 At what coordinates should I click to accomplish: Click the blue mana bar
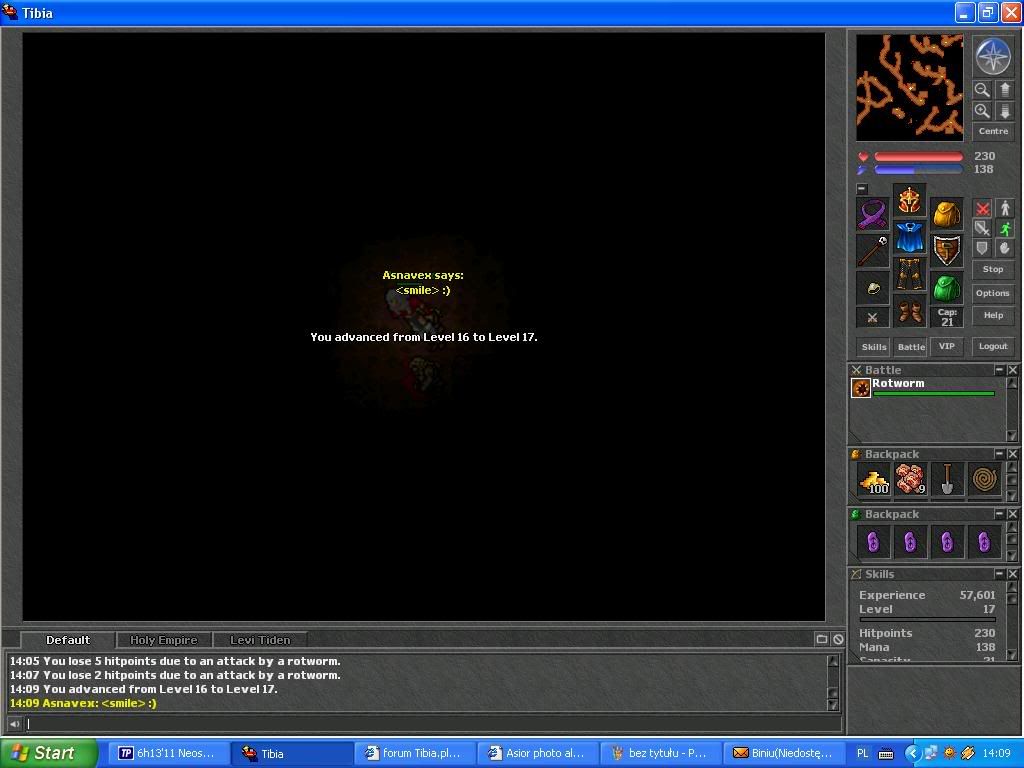coord(918,170)
